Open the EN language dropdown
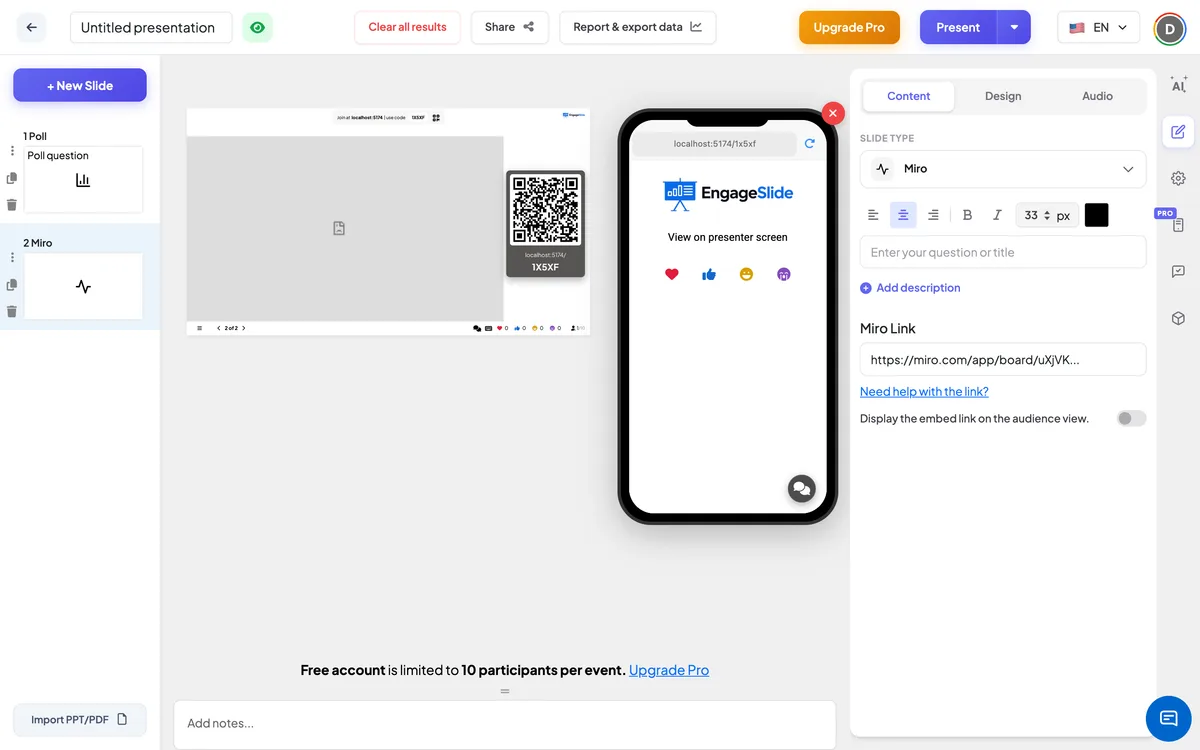1200x750 pixels. point(1098,27)
